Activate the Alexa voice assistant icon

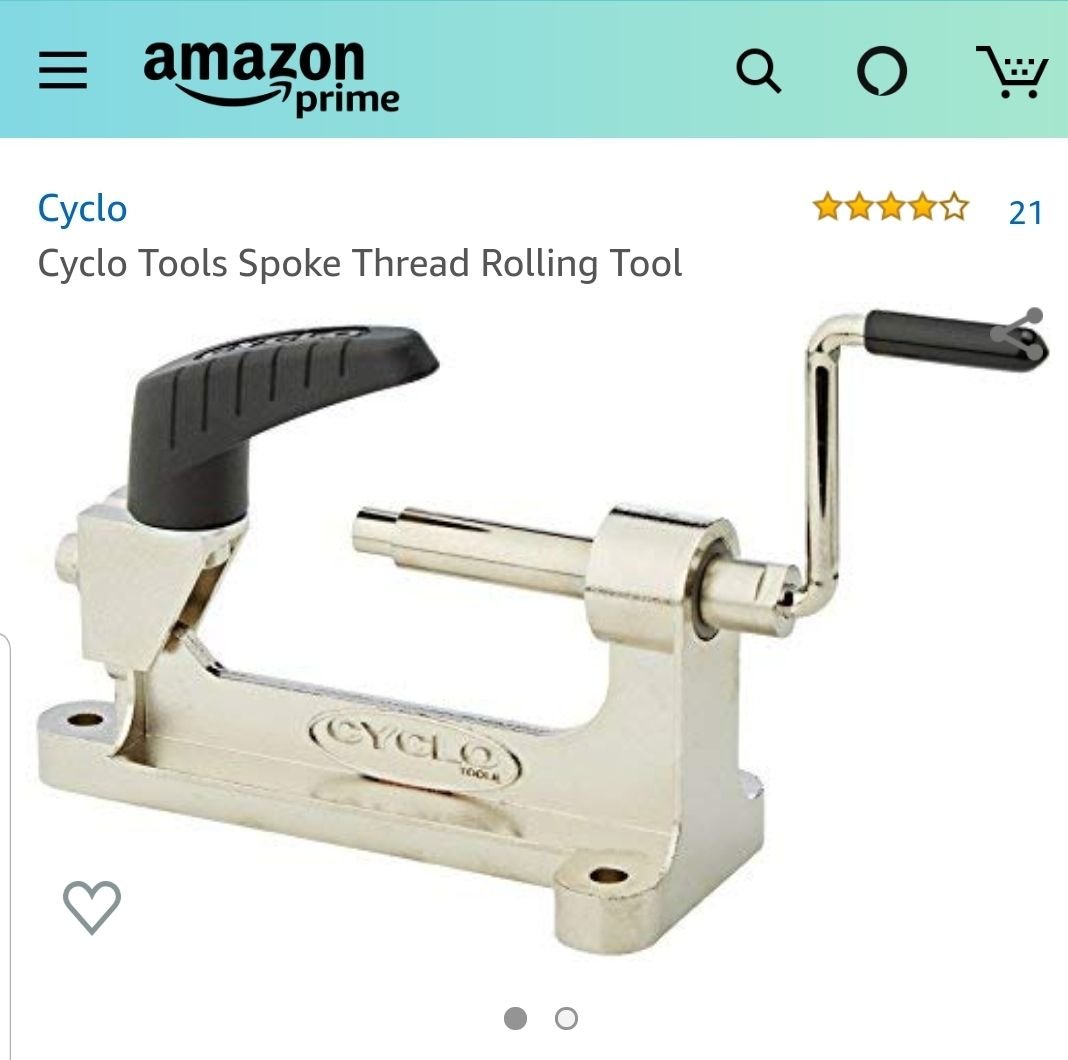pyautogui.click(x=881, y=70)
